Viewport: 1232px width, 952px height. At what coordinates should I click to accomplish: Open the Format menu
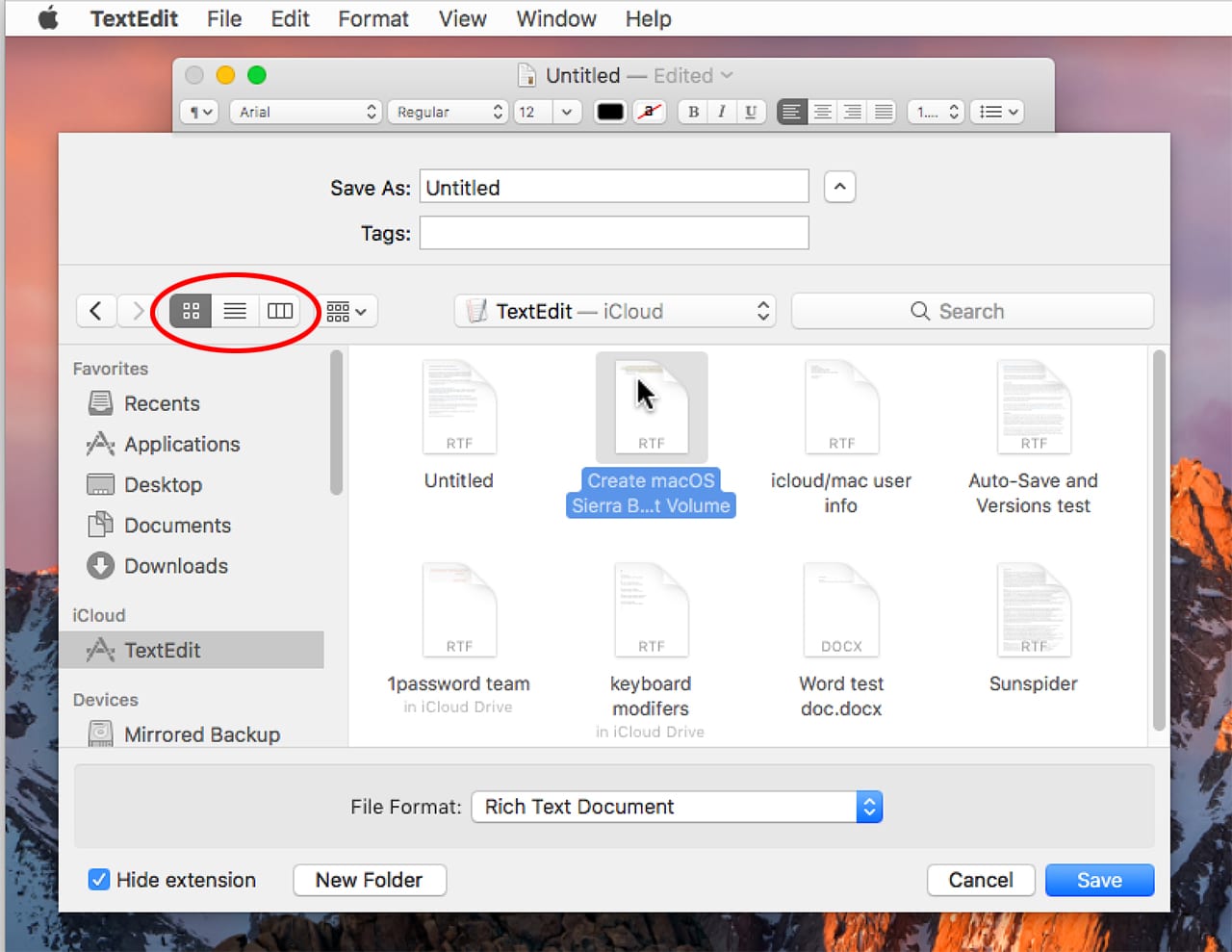[x=372, y=18]
